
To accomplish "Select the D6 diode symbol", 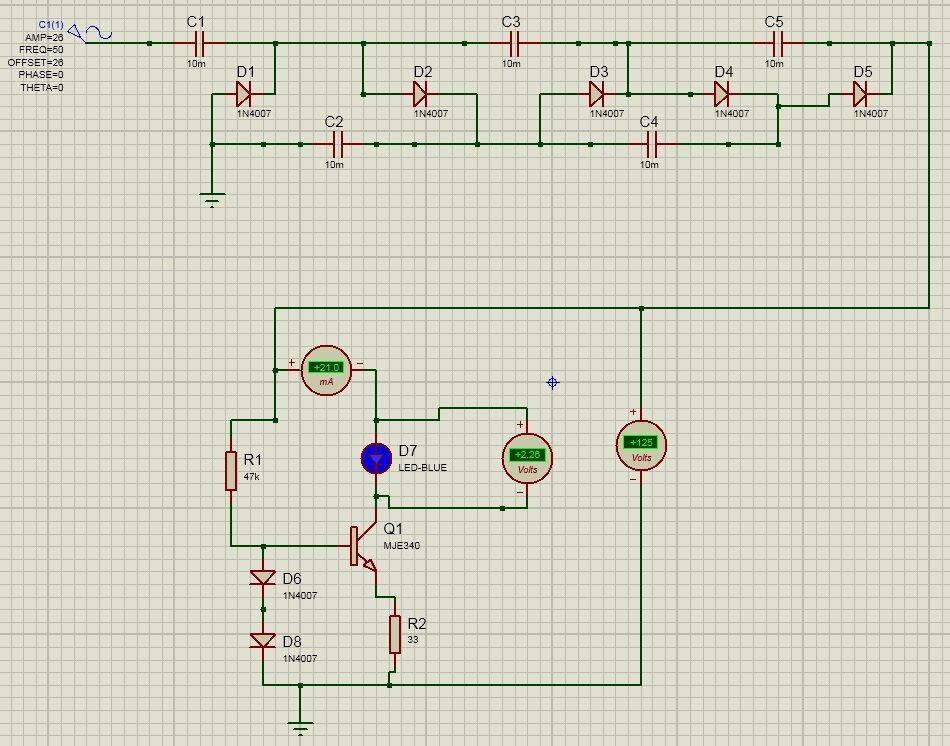I will pyautogui.click(x=263, y=578).
